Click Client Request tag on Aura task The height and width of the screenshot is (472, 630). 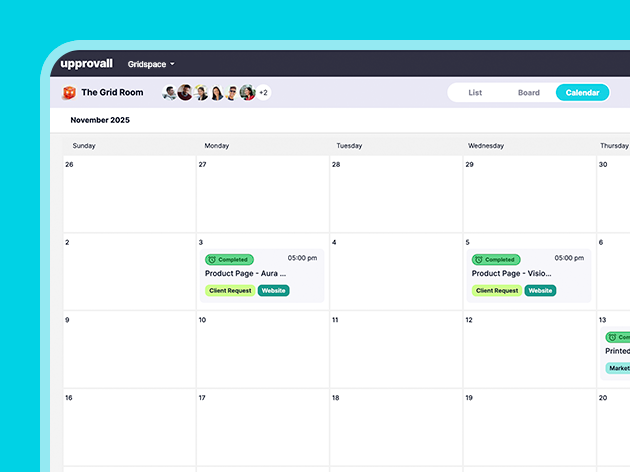click(x=230, y=290)
